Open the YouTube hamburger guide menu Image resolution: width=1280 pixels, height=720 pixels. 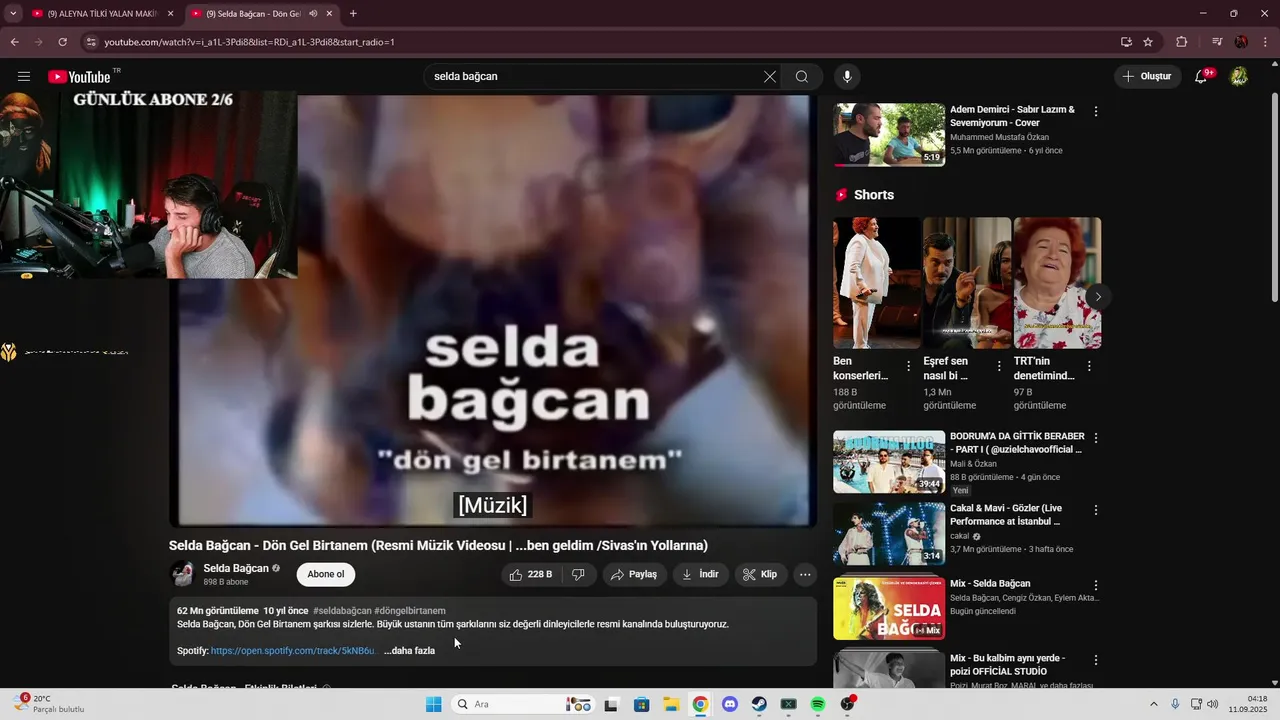click(24, 77)
